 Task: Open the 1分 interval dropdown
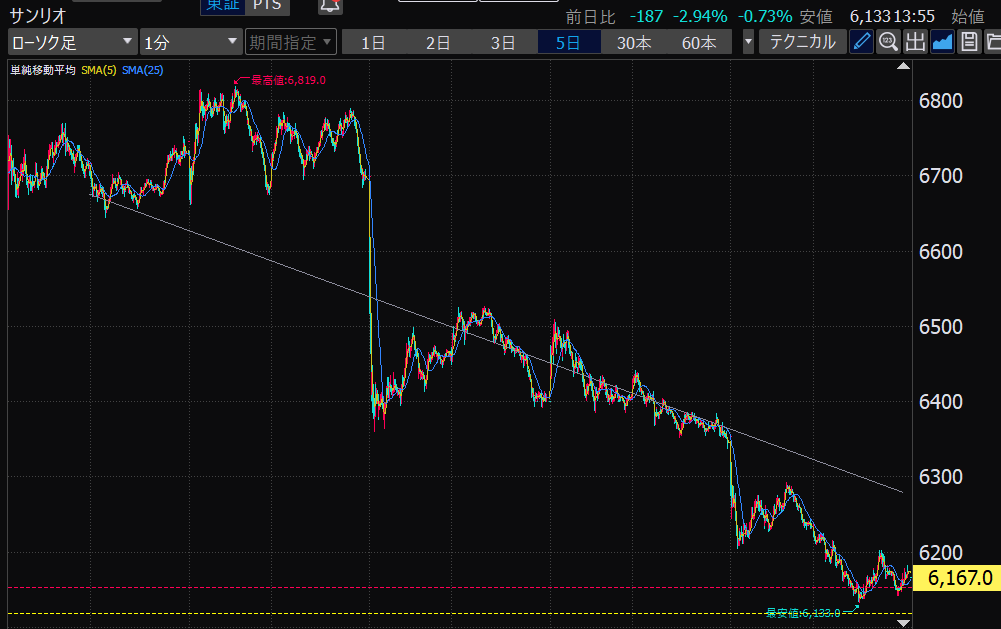191,42
